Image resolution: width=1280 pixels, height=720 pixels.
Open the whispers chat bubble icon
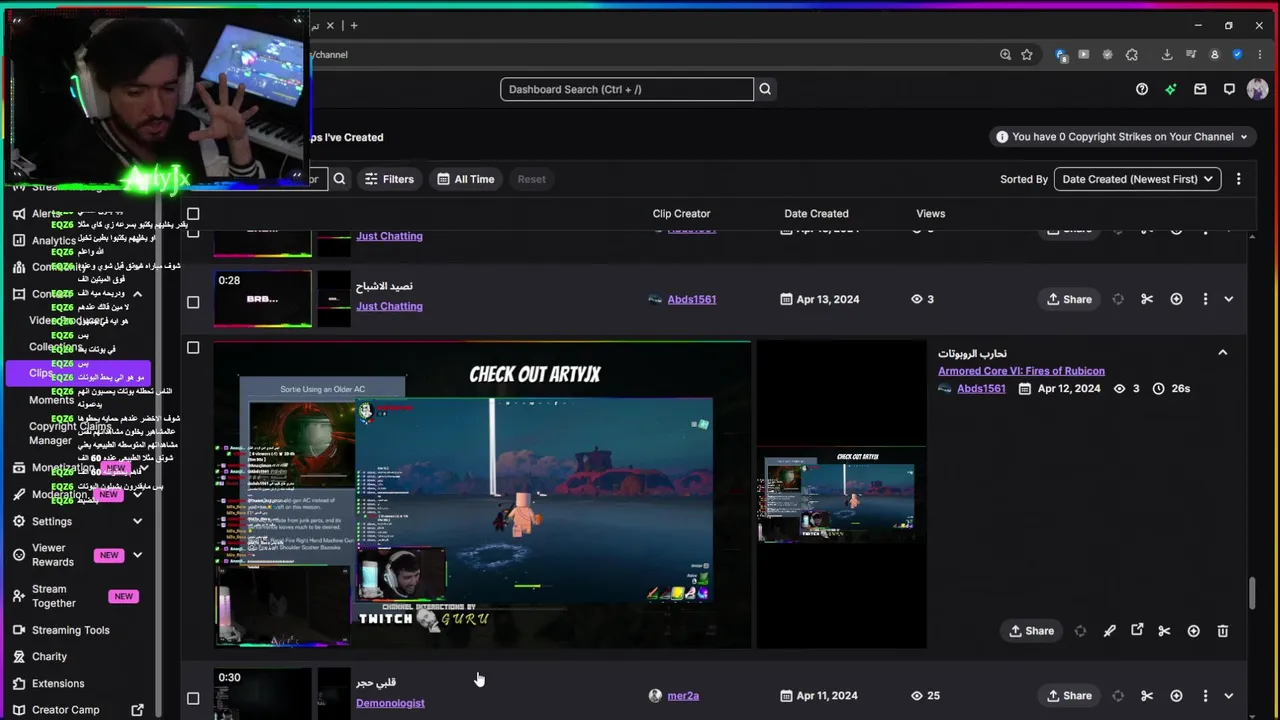(x=1229, y=89)
